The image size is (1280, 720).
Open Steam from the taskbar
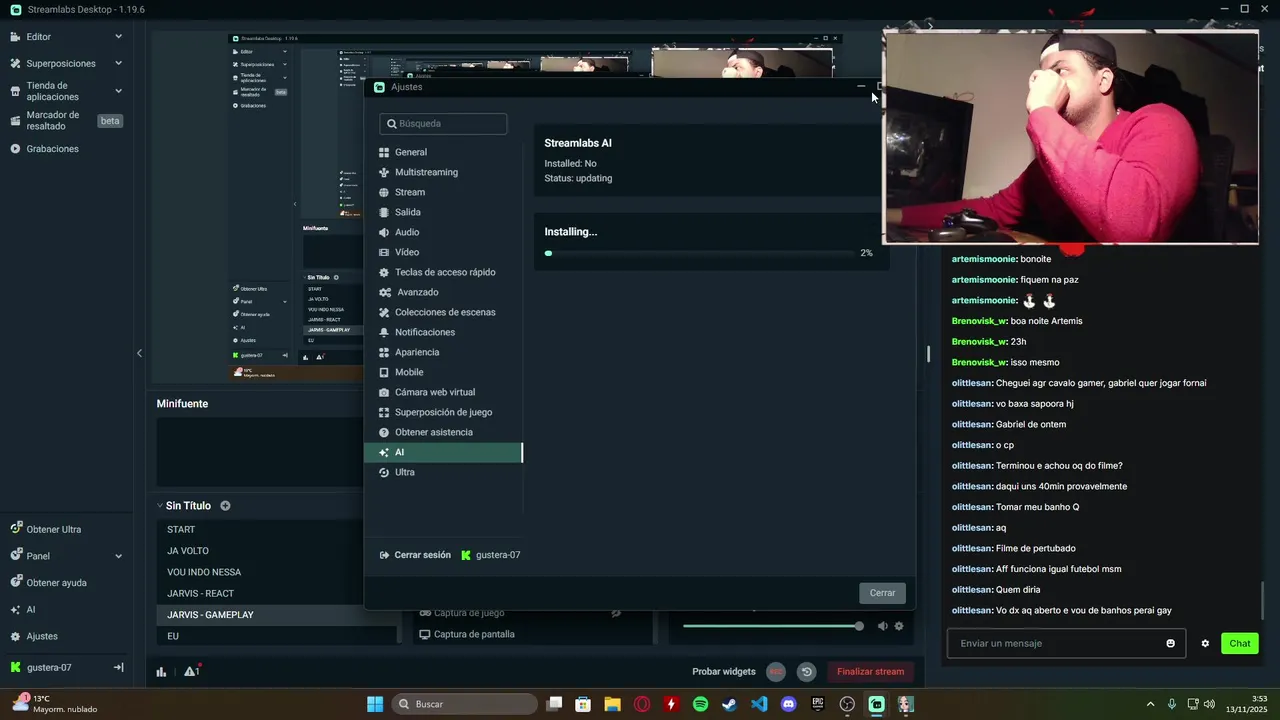click(730, 704)
